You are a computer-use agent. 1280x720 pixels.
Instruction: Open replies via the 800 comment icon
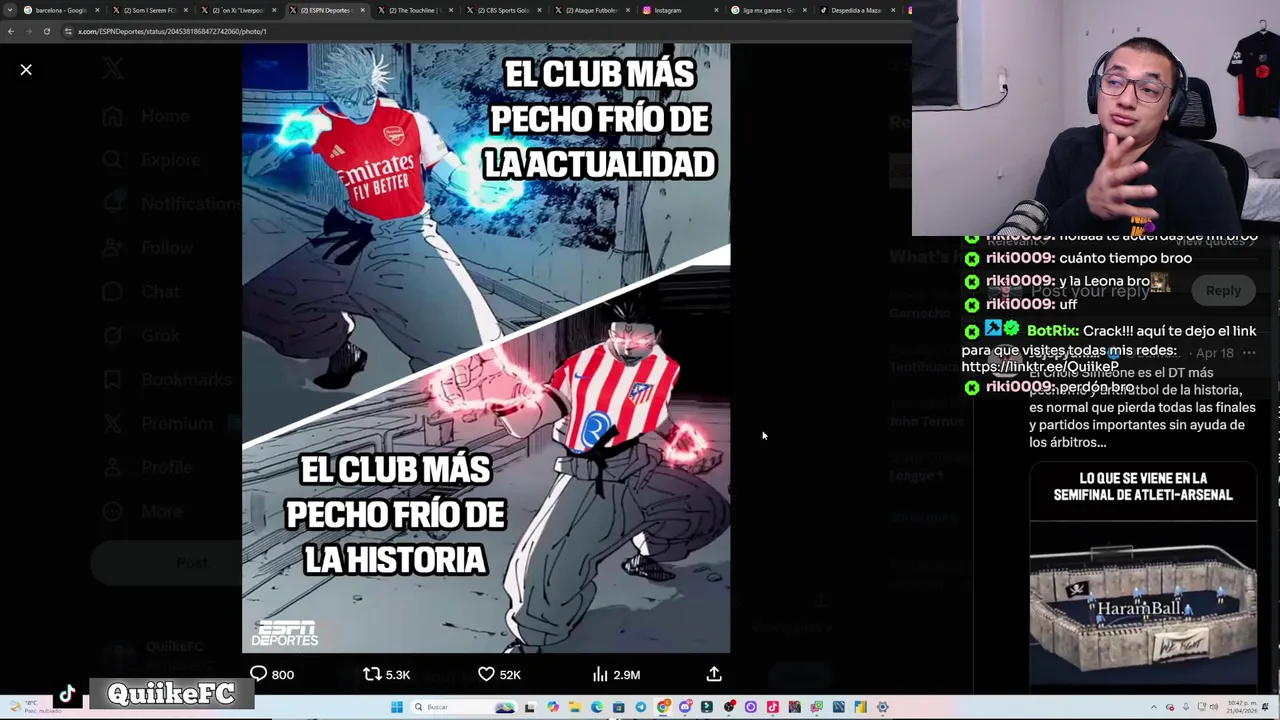click(x=271, y=674)
